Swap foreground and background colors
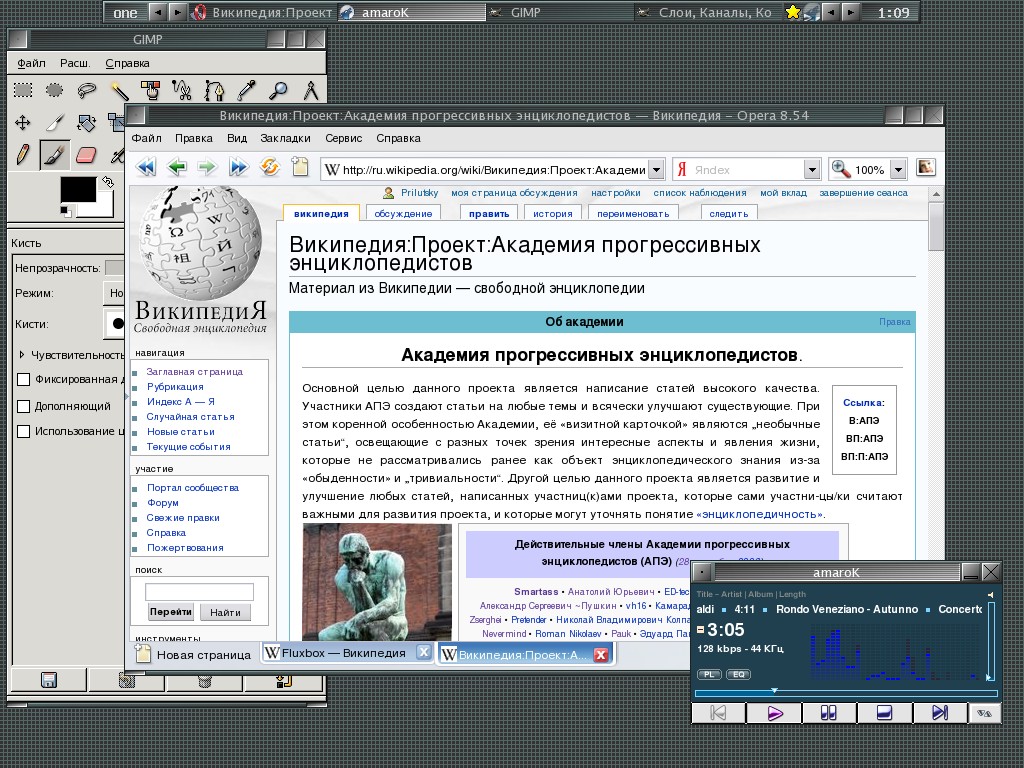Viewport: 1024px width, 768px height. point(108,182)
